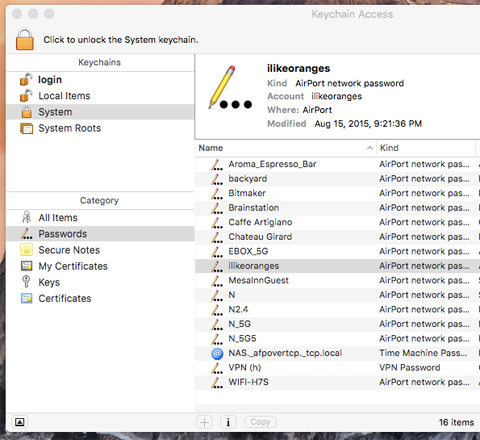Screen dimensions: 480x440
Task: Click the Time Machine Pass... kind cell
Action: (x=423, y=353)
